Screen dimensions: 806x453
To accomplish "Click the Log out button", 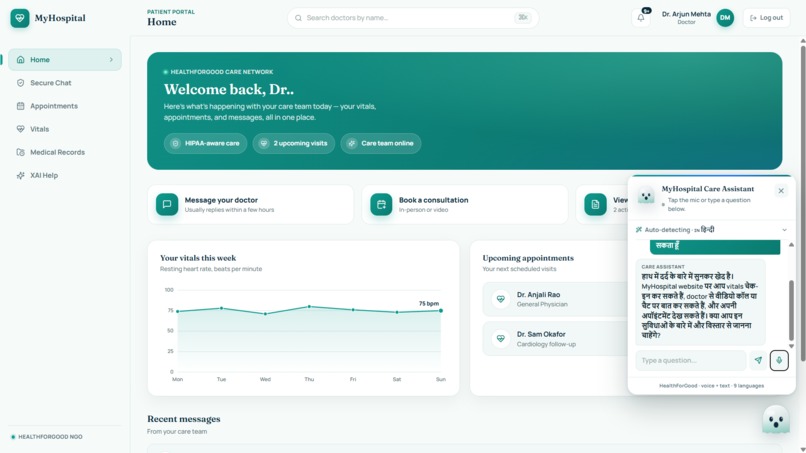I will coord(766,17).
